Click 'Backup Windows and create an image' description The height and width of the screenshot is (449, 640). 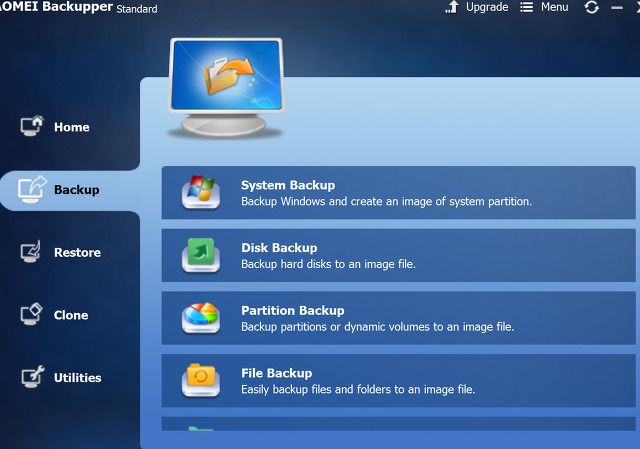(387, 201)
